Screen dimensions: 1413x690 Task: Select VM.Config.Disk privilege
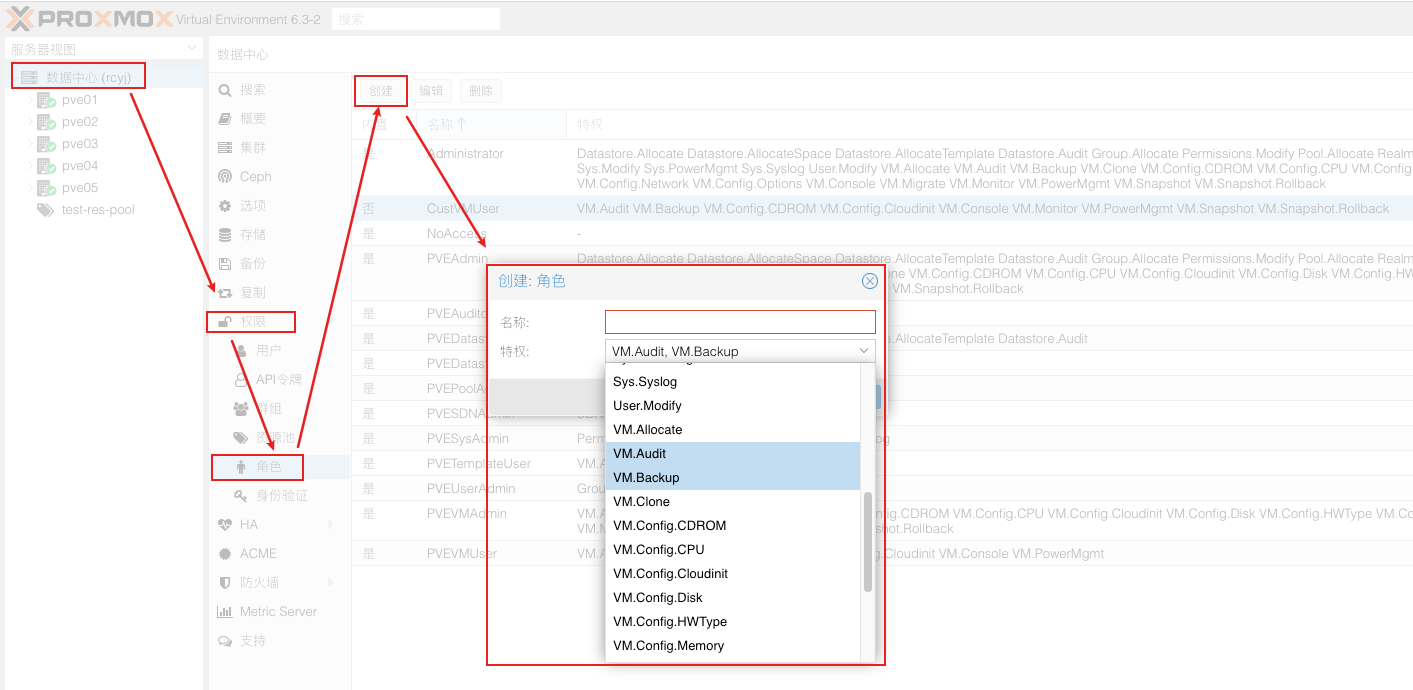tap(734, 598)
